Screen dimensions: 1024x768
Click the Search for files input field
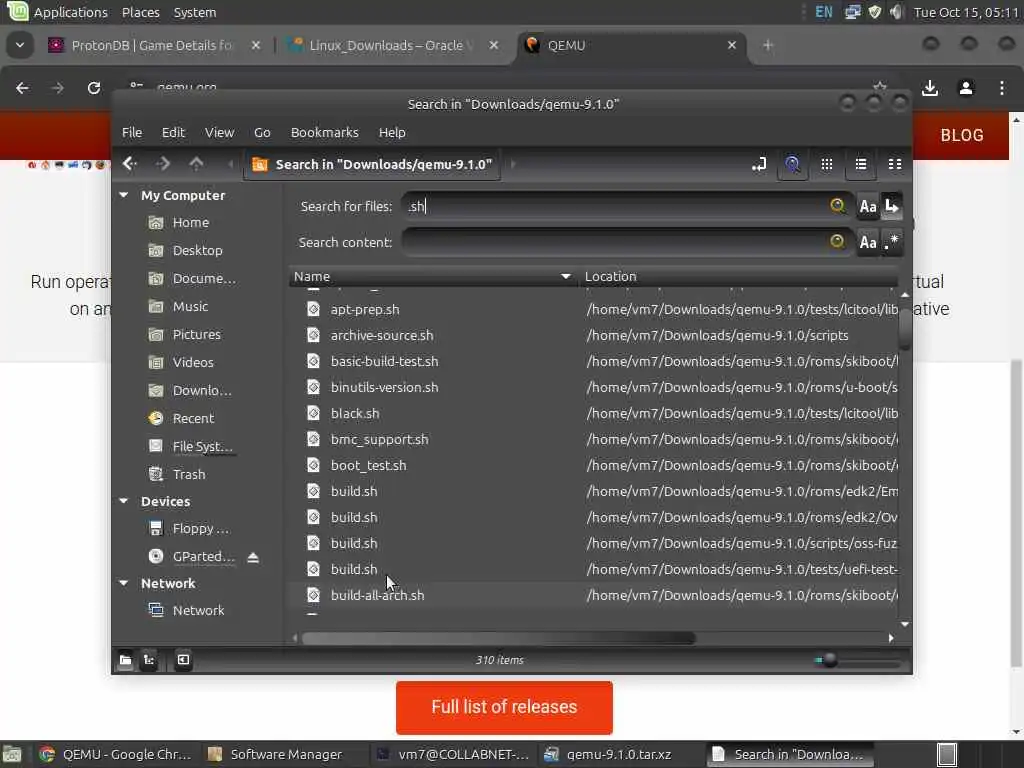(x=614, y=206)
